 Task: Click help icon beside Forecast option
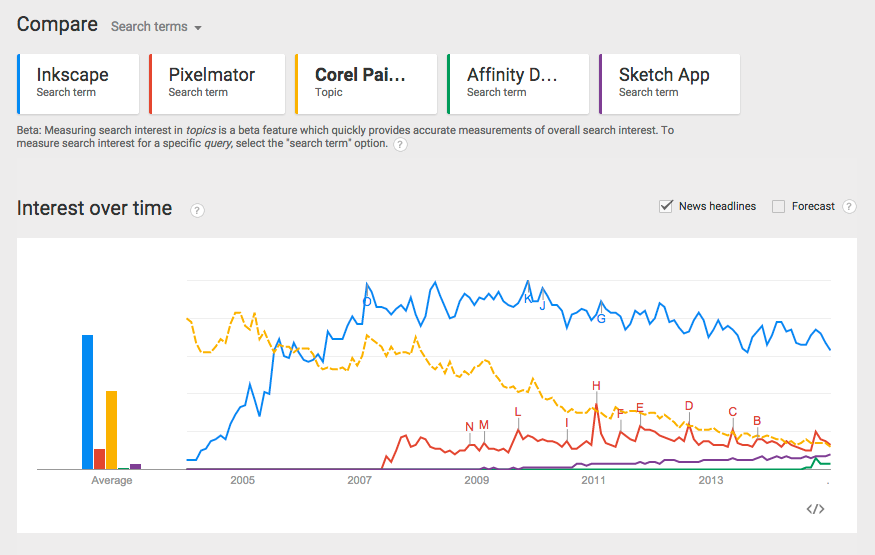(849, 207)
